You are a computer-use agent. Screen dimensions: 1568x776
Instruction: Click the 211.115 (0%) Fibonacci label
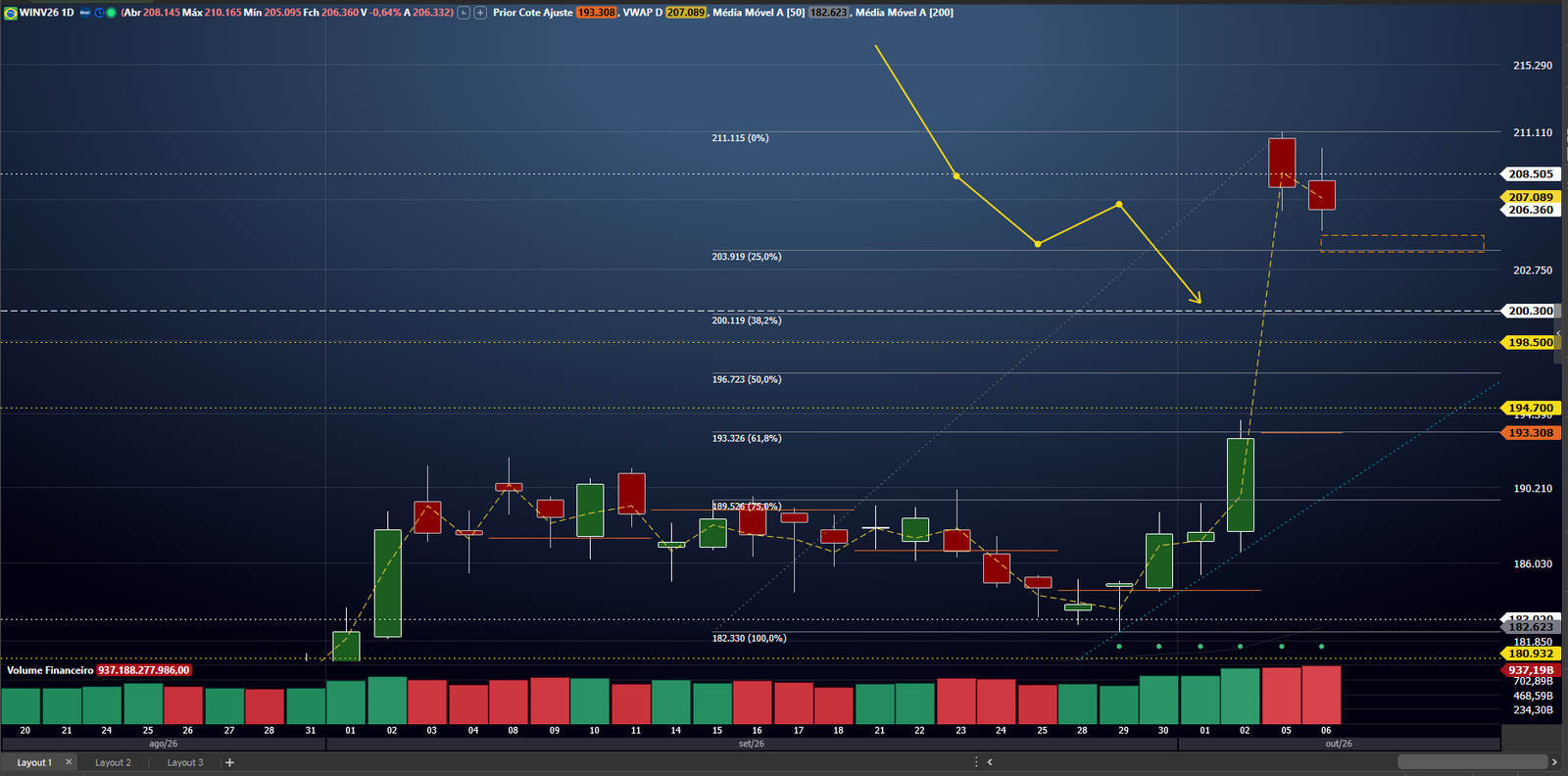[740, 138]
